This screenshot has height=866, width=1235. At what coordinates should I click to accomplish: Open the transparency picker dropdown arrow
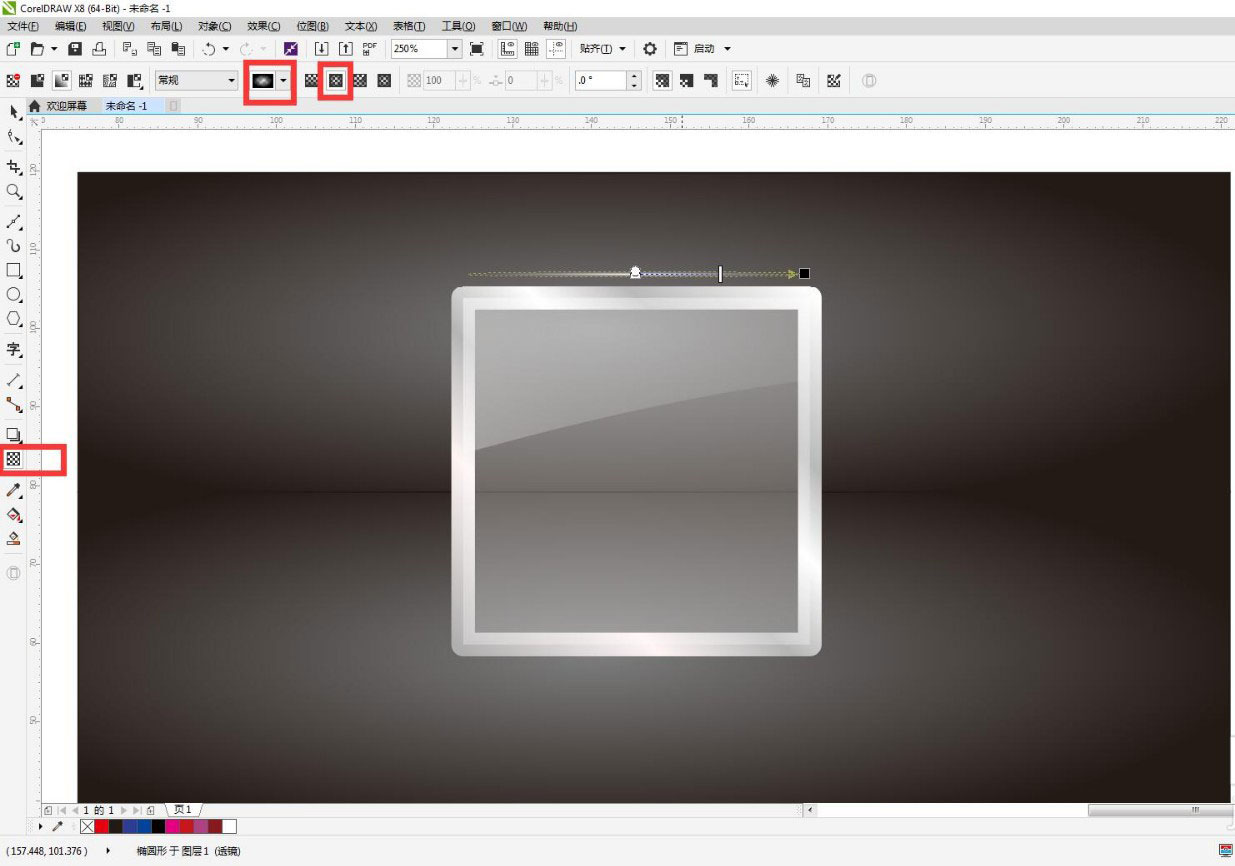click(x=285, y=80)
